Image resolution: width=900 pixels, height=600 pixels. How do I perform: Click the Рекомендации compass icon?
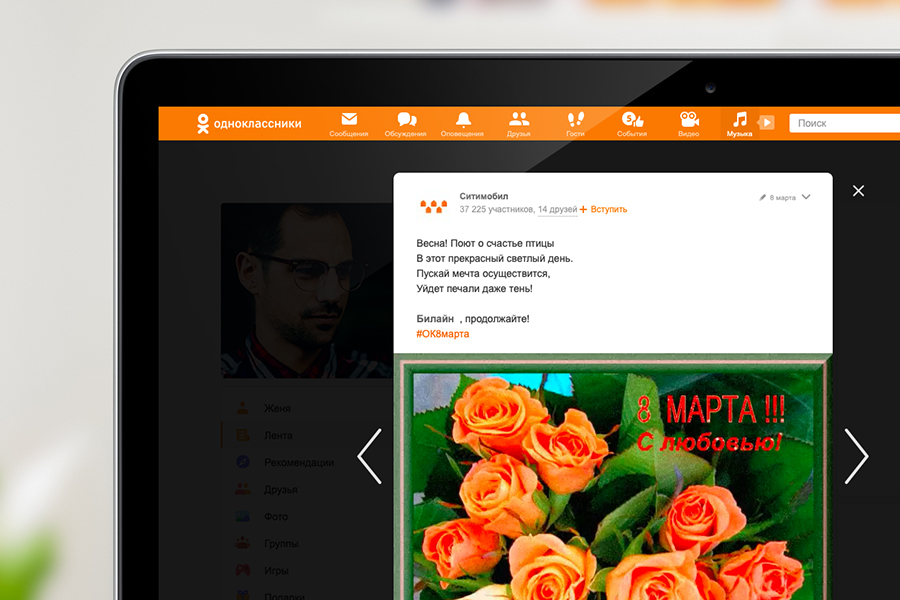[243, 462]
